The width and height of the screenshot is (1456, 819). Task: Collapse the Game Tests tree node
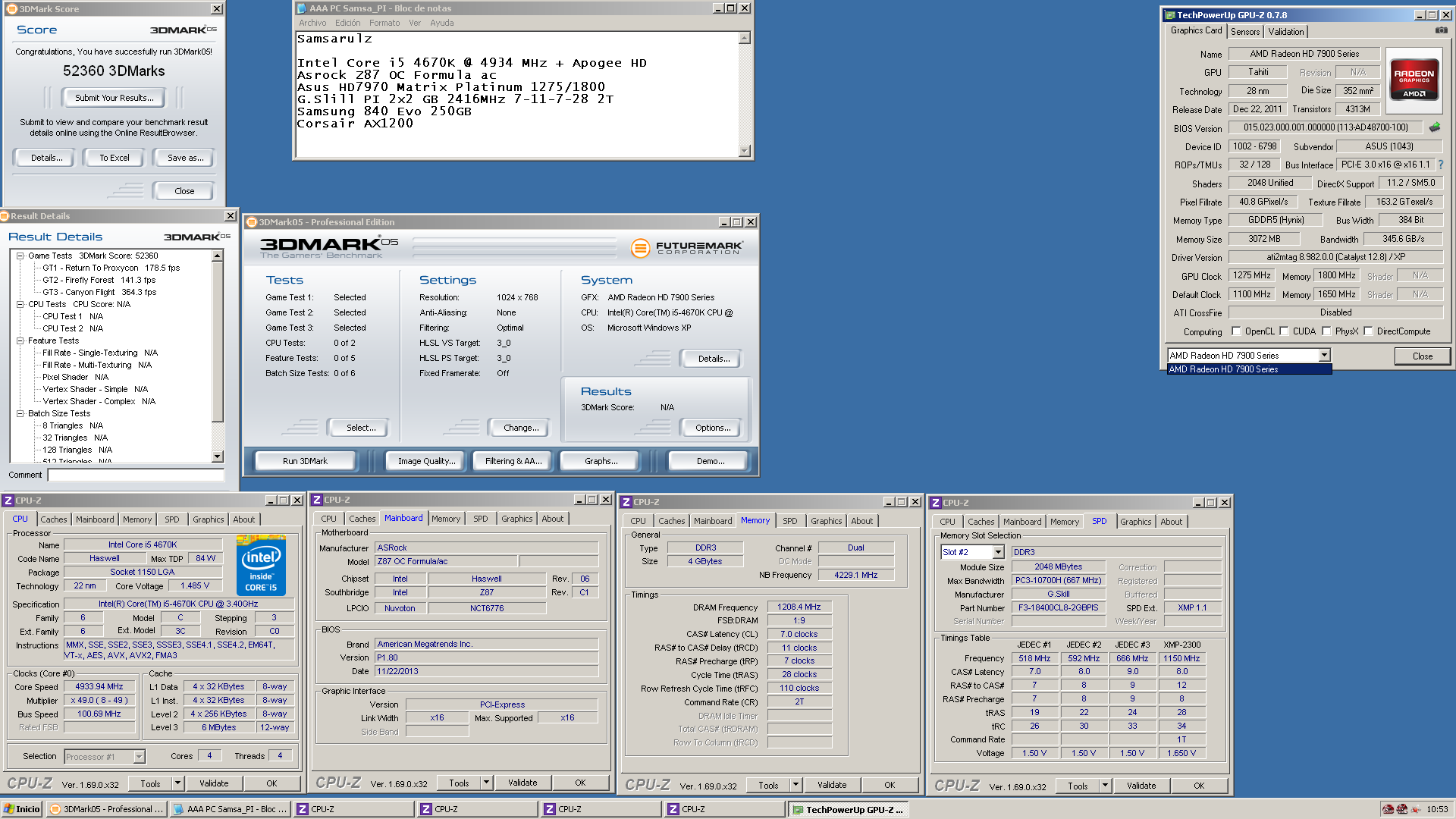tap(20, 256)
